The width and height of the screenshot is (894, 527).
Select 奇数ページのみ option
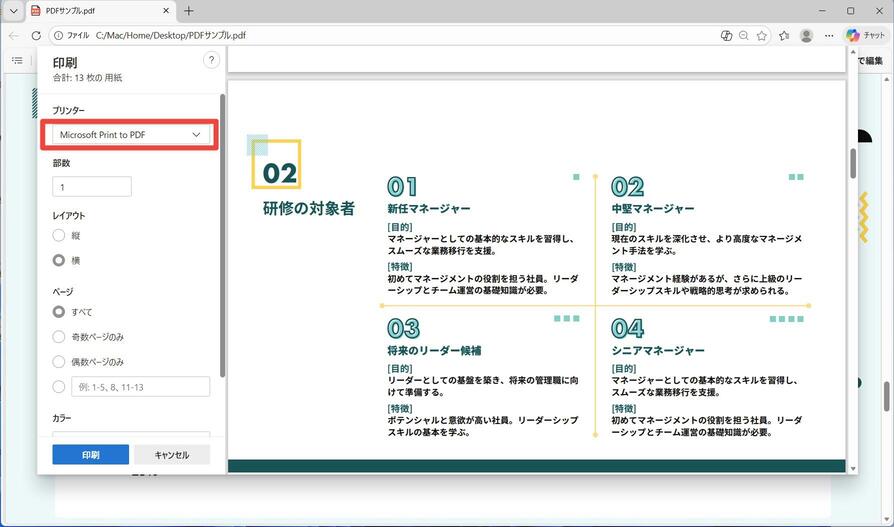point(59,337)
